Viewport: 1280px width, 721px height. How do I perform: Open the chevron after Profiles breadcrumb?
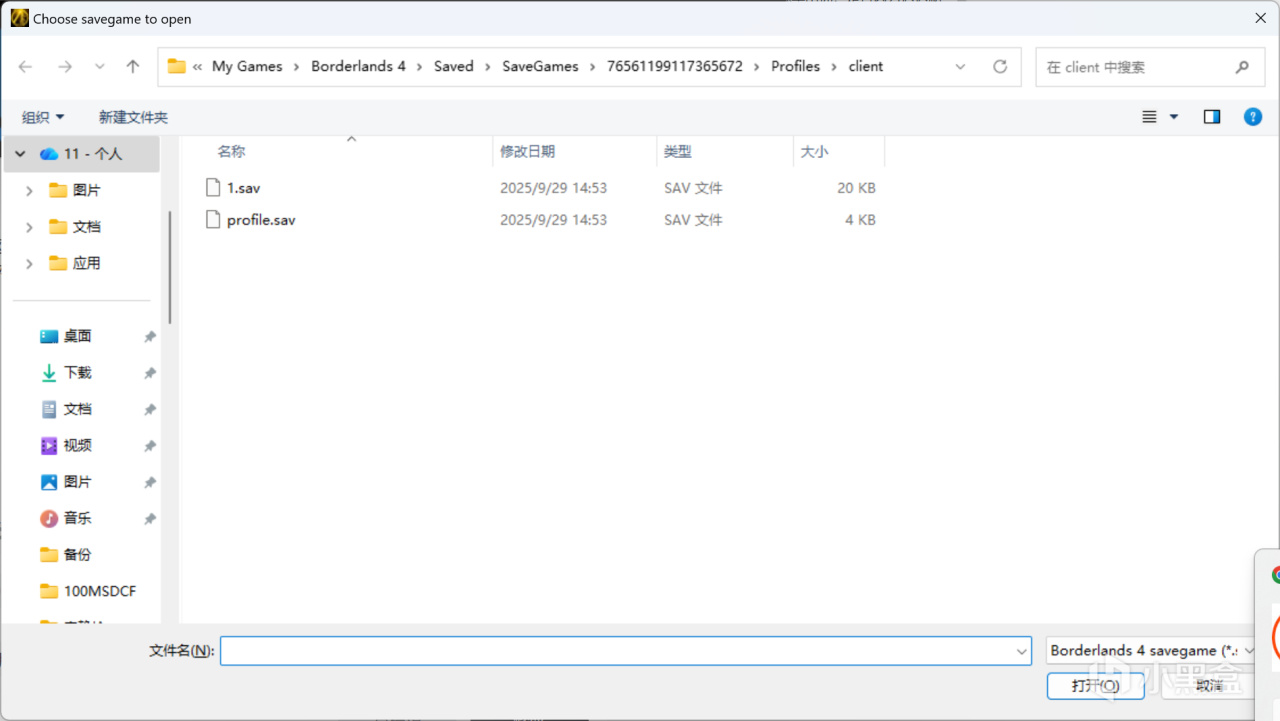coord(834,67)
